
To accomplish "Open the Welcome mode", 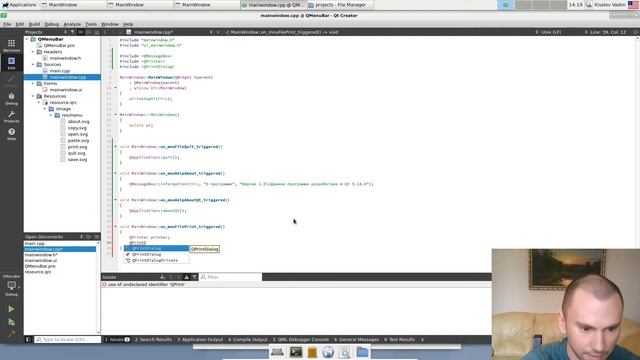I will (x=11, y=45).
